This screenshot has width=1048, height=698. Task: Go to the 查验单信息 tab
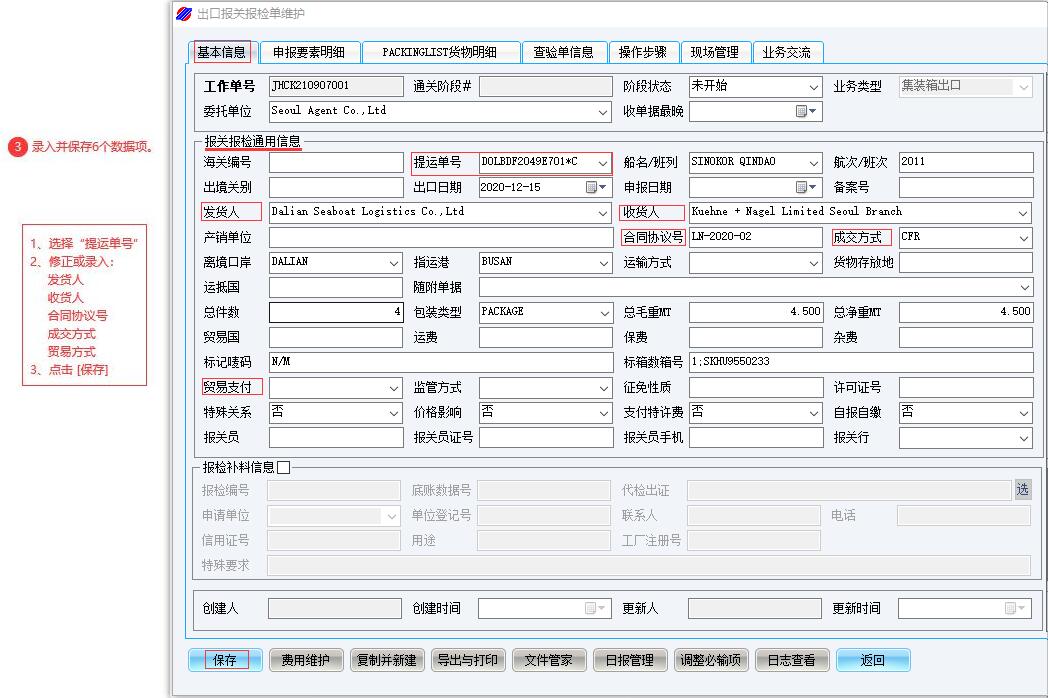coord(563,52)
